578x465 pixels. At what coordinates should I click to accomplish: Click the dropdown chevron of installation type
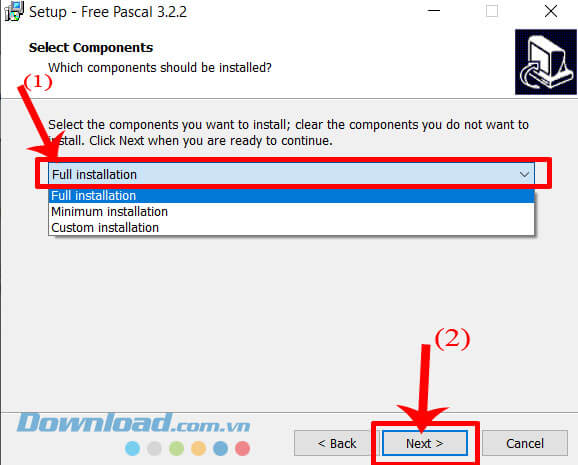click(x=524, y=174)
